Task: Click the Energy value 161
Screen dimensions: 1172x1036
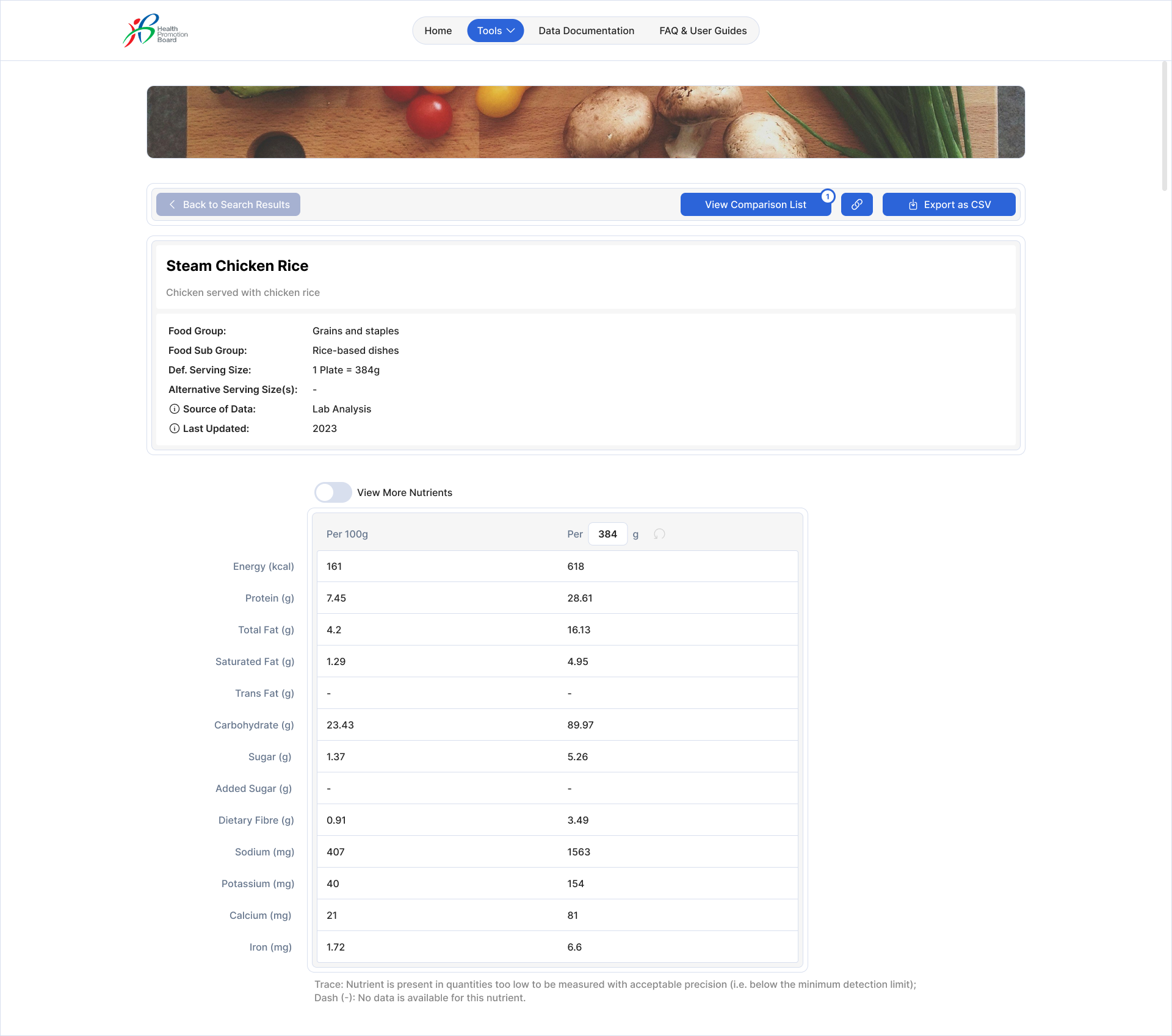Action: (334, 566)
